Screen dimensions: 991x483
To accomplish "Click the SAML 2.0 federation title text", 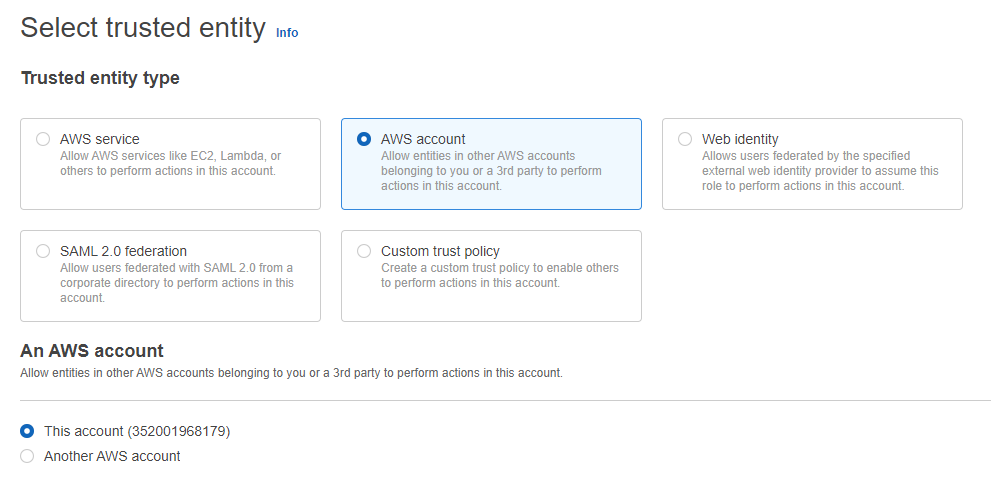I will pyautogui.click(x=123, y=251).
